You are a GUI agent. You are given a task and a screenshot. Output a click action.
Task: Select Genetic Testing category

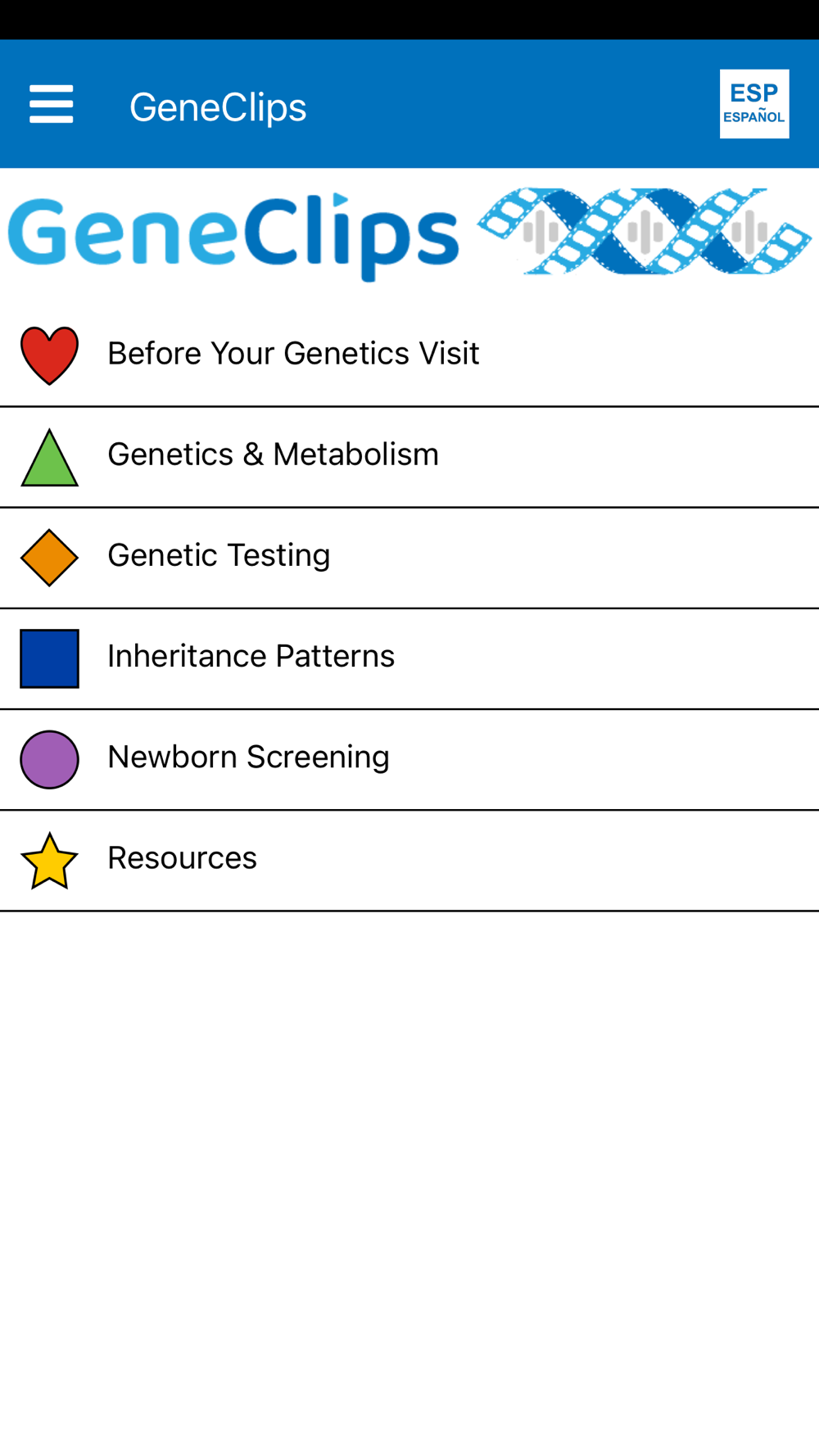[219, 555]
